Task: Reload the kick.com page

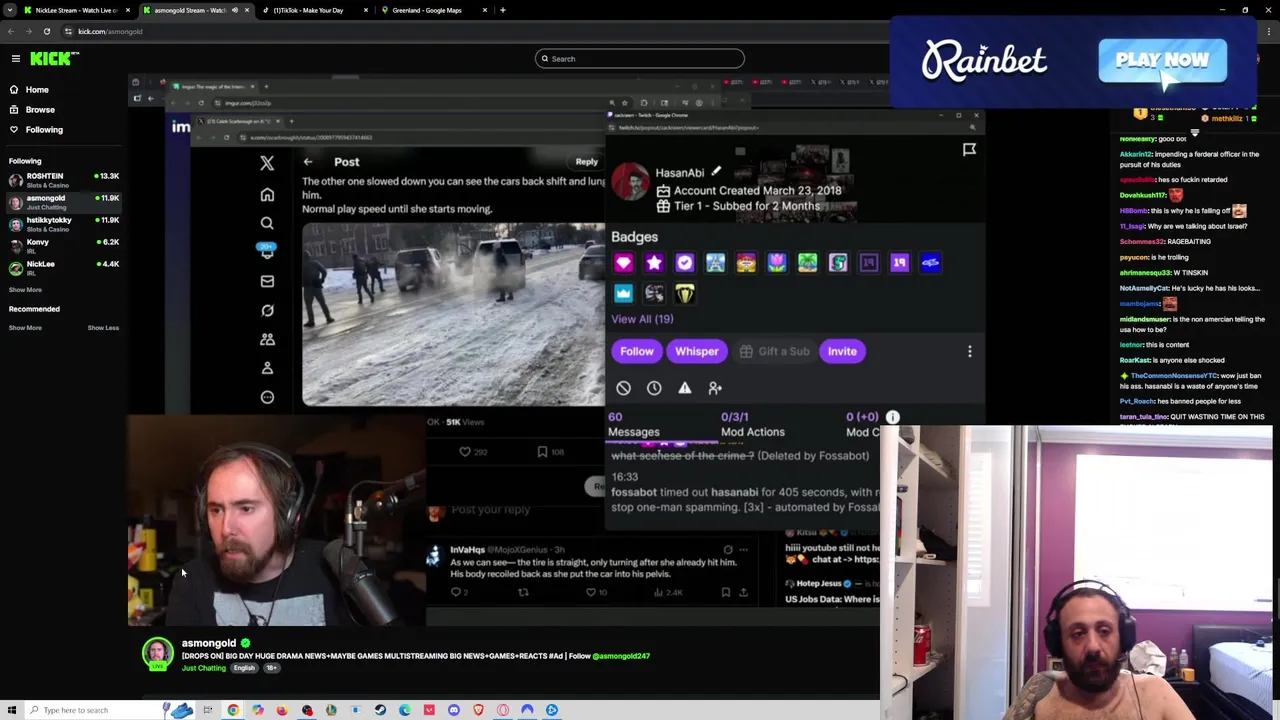Action: (x=46, y=31)
